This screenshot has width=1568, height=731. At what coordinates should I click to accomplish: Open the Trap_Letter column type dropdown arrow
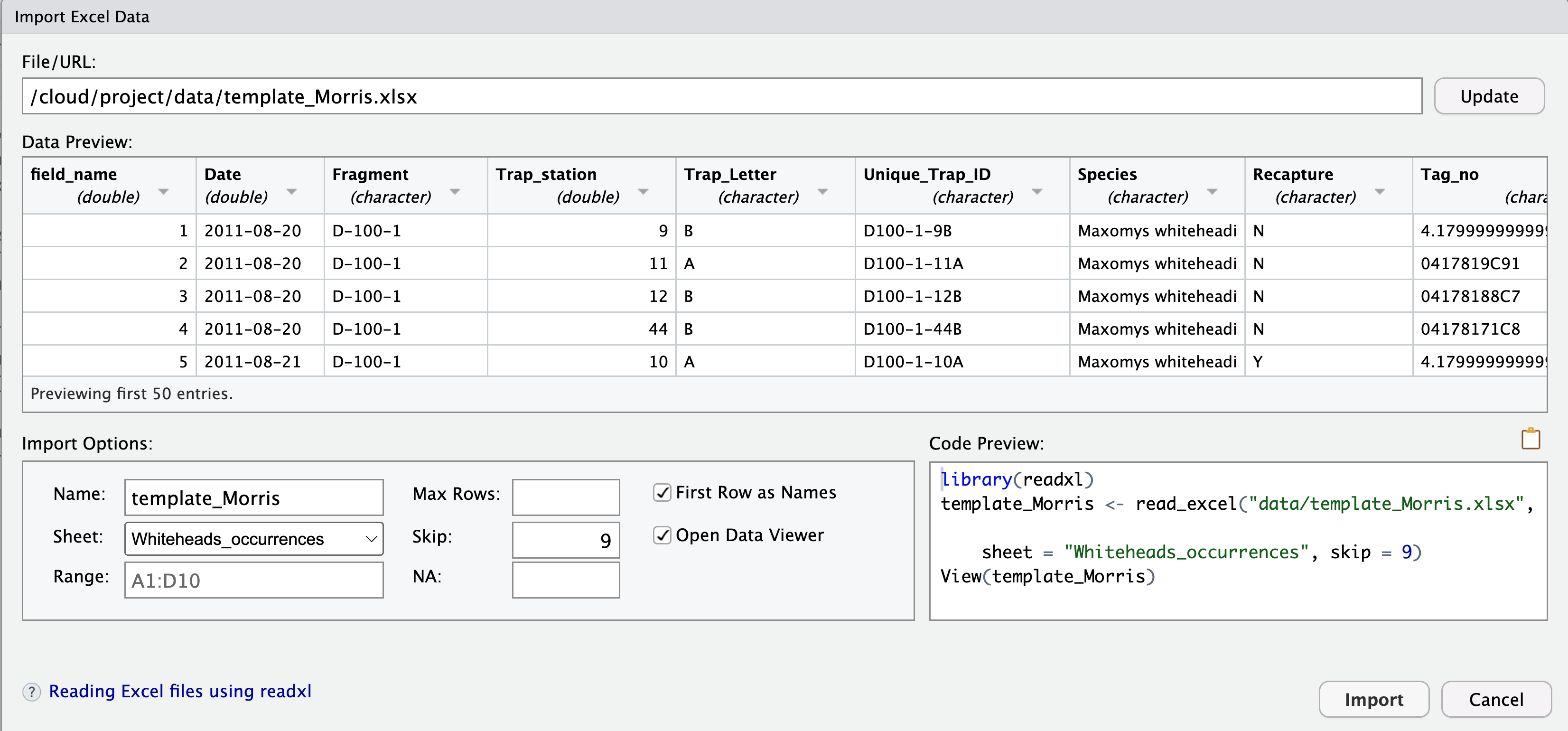[822, 192]
